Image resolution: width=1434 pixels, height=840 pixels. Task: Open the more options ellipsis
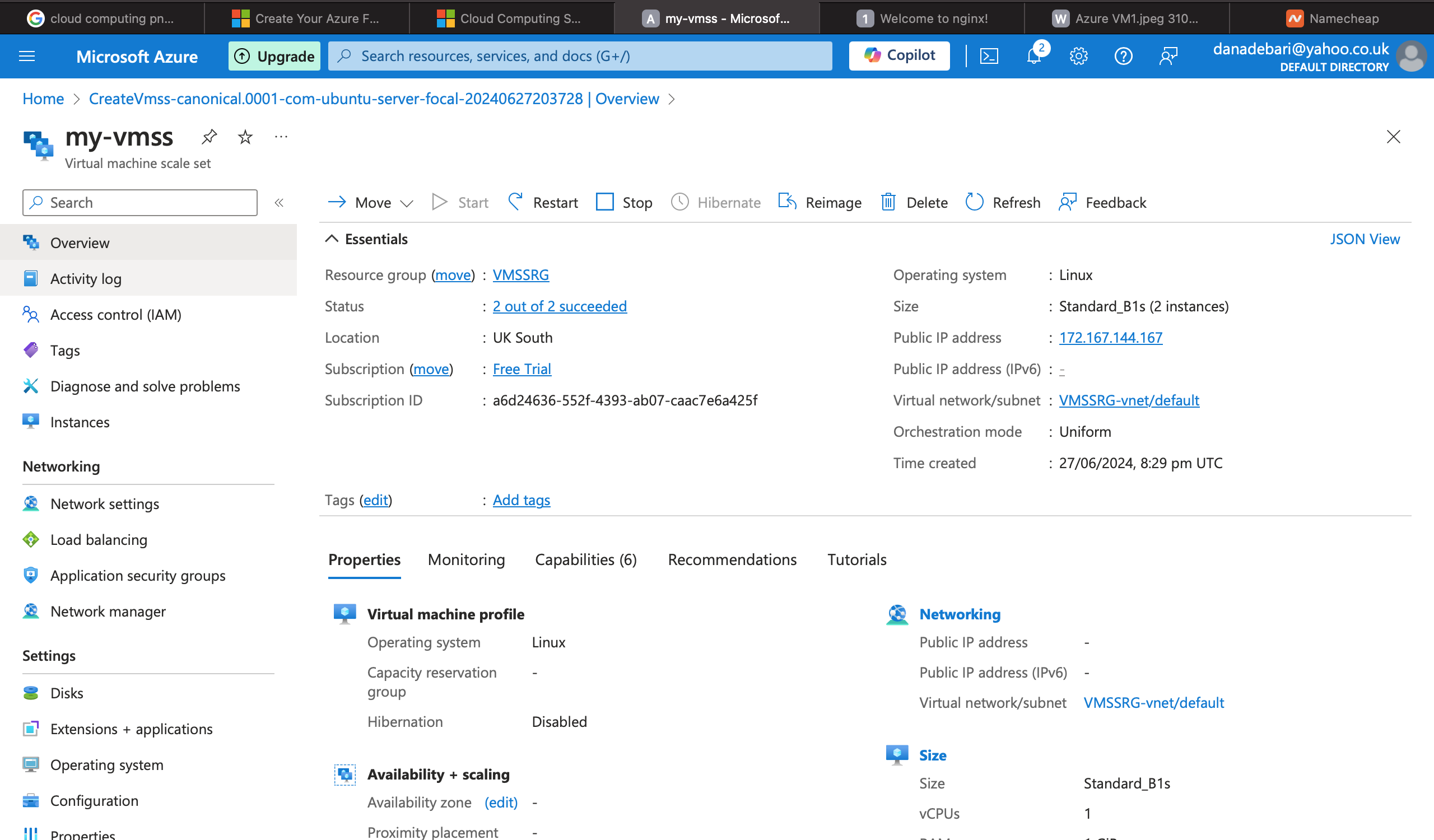(281, 137)
